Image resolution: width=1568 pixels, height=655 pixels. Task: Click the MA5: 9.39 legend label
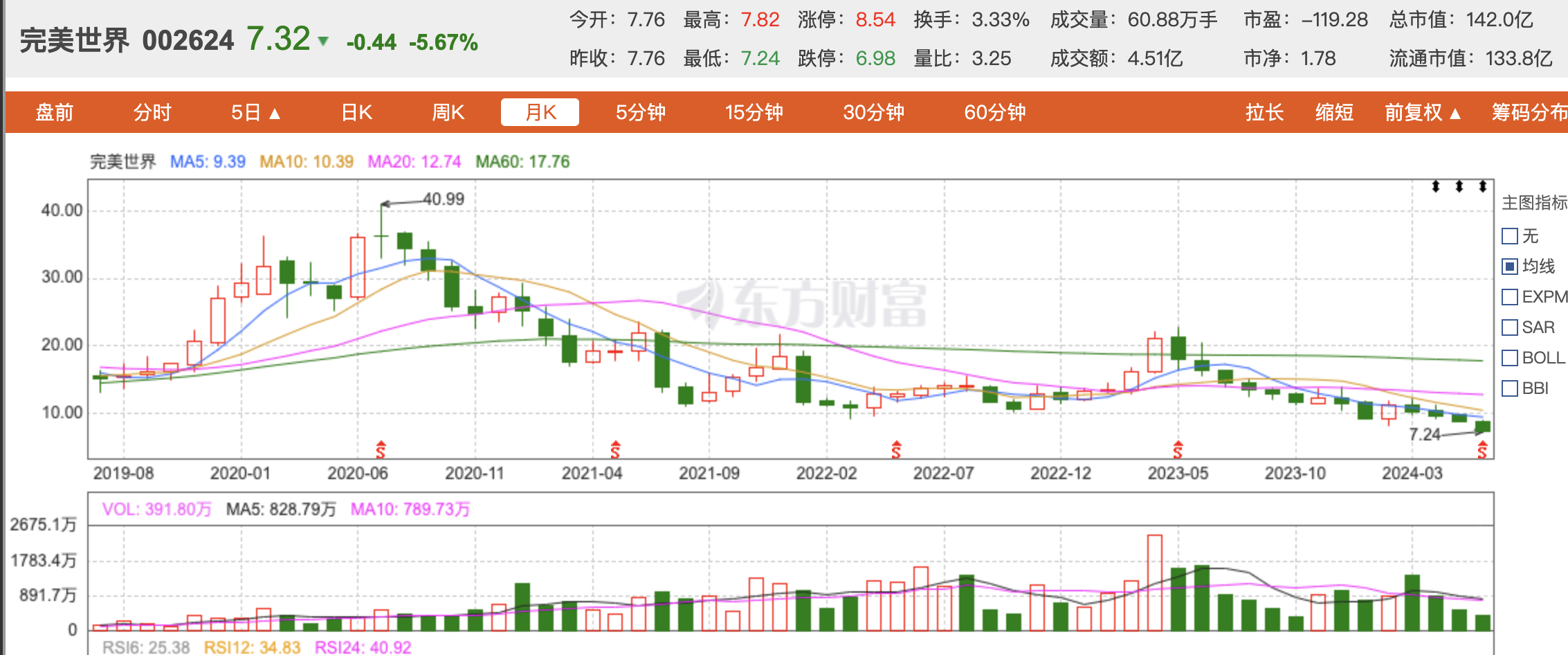(208, 162)
